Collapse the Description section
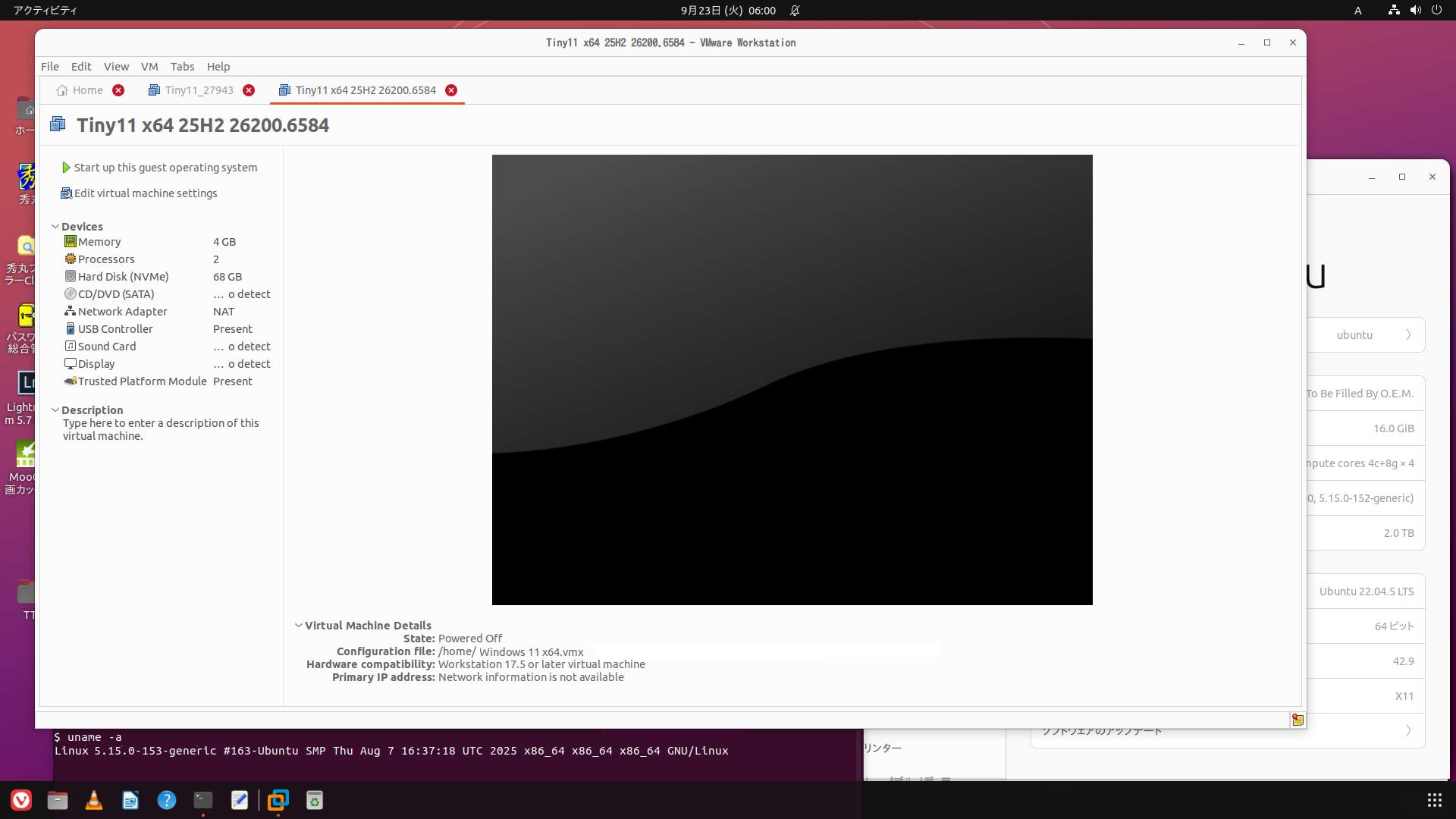 pyautogui.click(x=55, y=410)
